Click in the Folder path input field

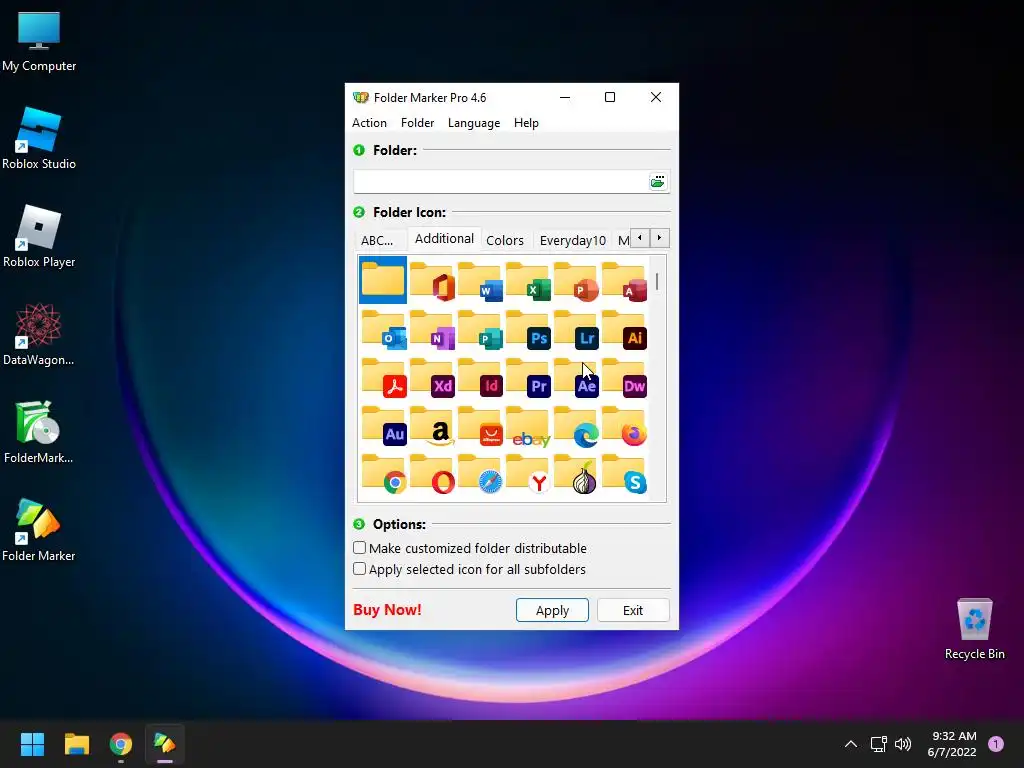(x=501, y=181)
